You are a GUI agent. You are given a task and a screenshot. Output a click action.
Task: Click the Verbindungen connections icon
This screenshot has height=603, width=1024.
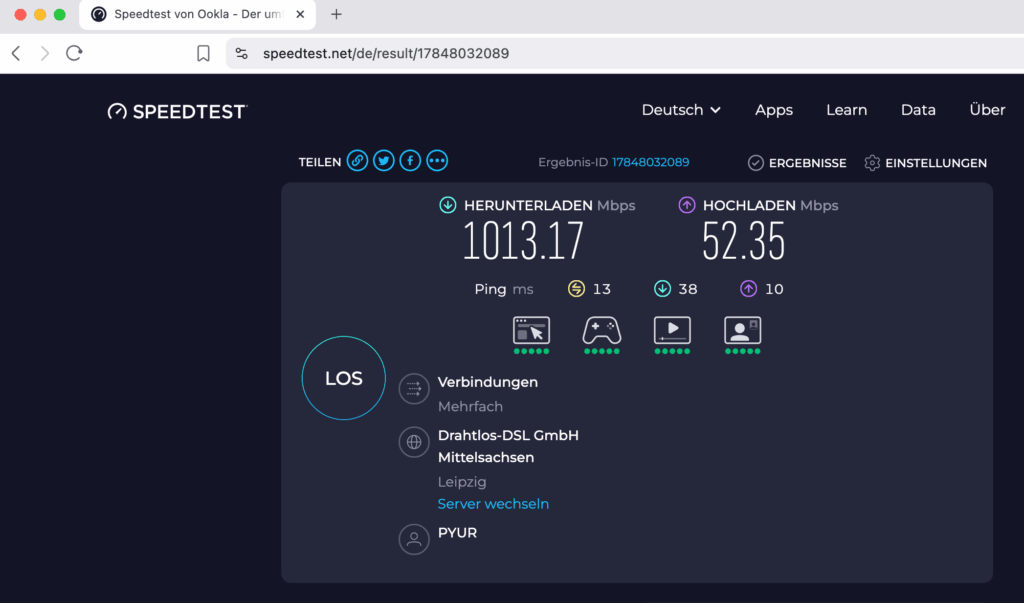(414, 389)
